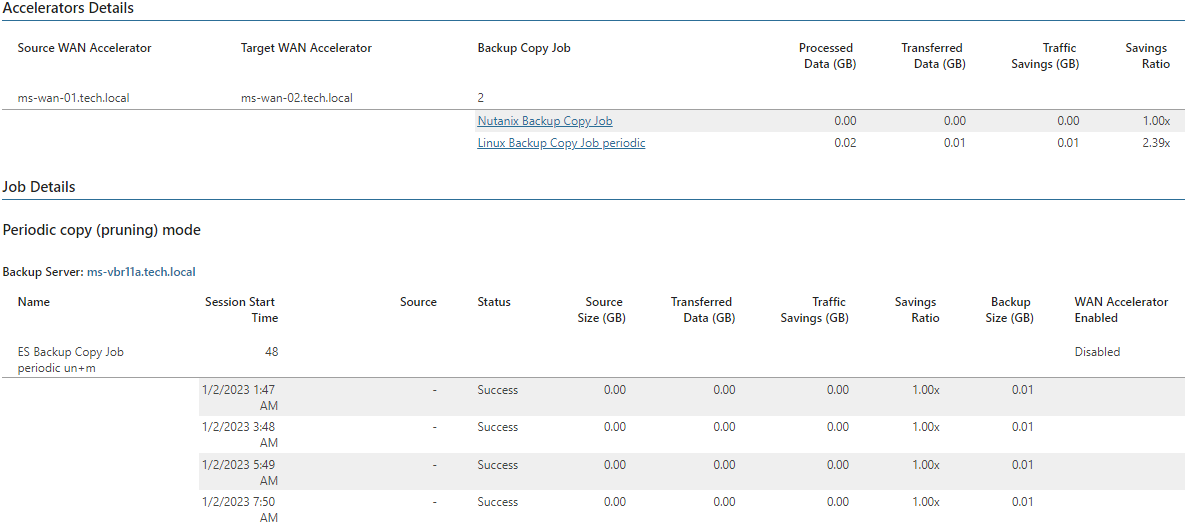Screen dimensions: 1194x528
Task: Select the 1/2/2023 7:50 AM session row
Action: pos(693,509)
